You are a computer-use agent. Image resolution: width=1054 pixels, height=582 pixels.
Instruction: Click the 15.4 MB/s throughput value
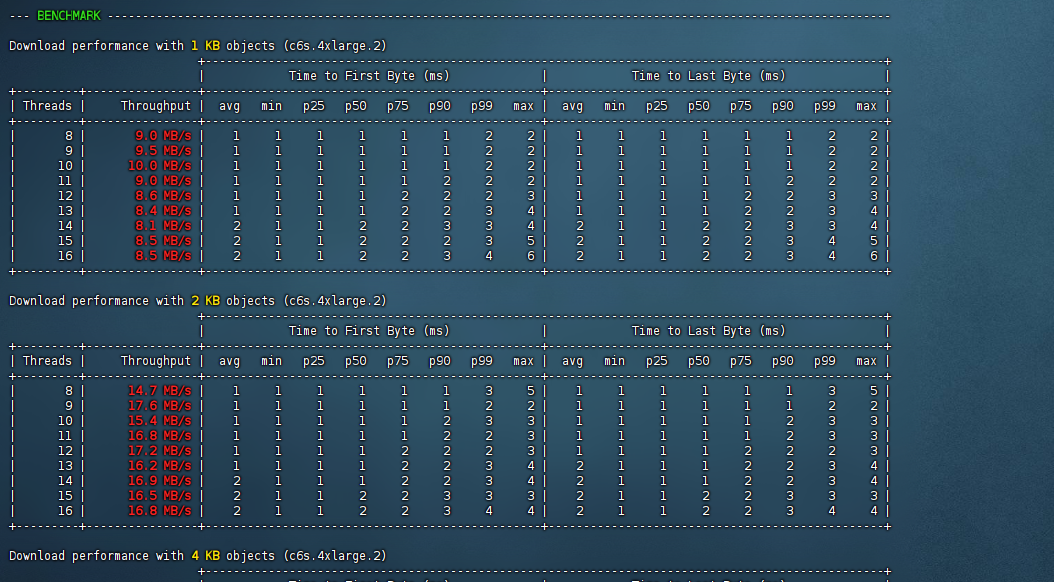(160, 421)
